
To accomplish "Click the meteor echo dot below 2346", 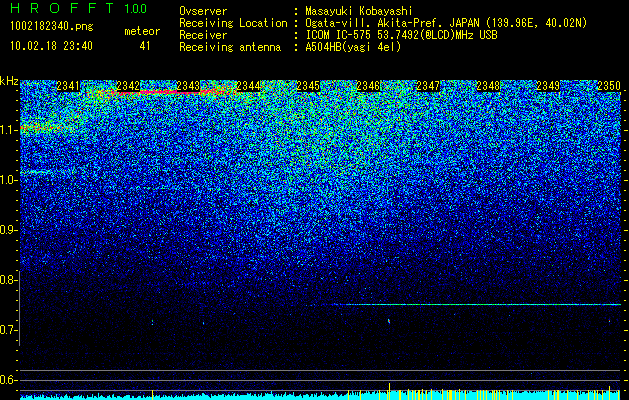I will pos(389,321).
